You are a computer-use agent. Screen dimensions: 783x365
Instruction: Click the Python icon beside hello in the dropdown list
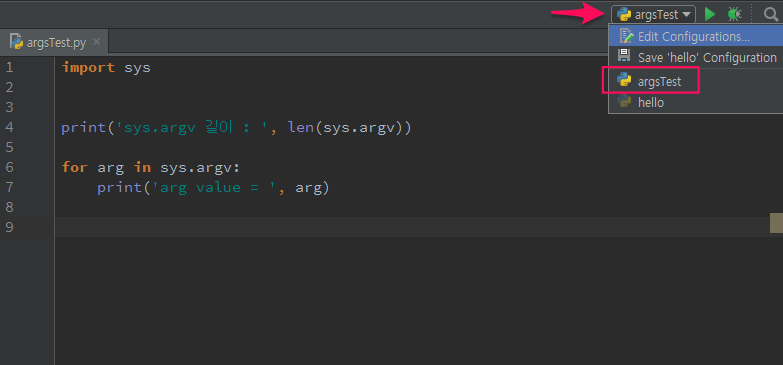click(x=624, y=102)
